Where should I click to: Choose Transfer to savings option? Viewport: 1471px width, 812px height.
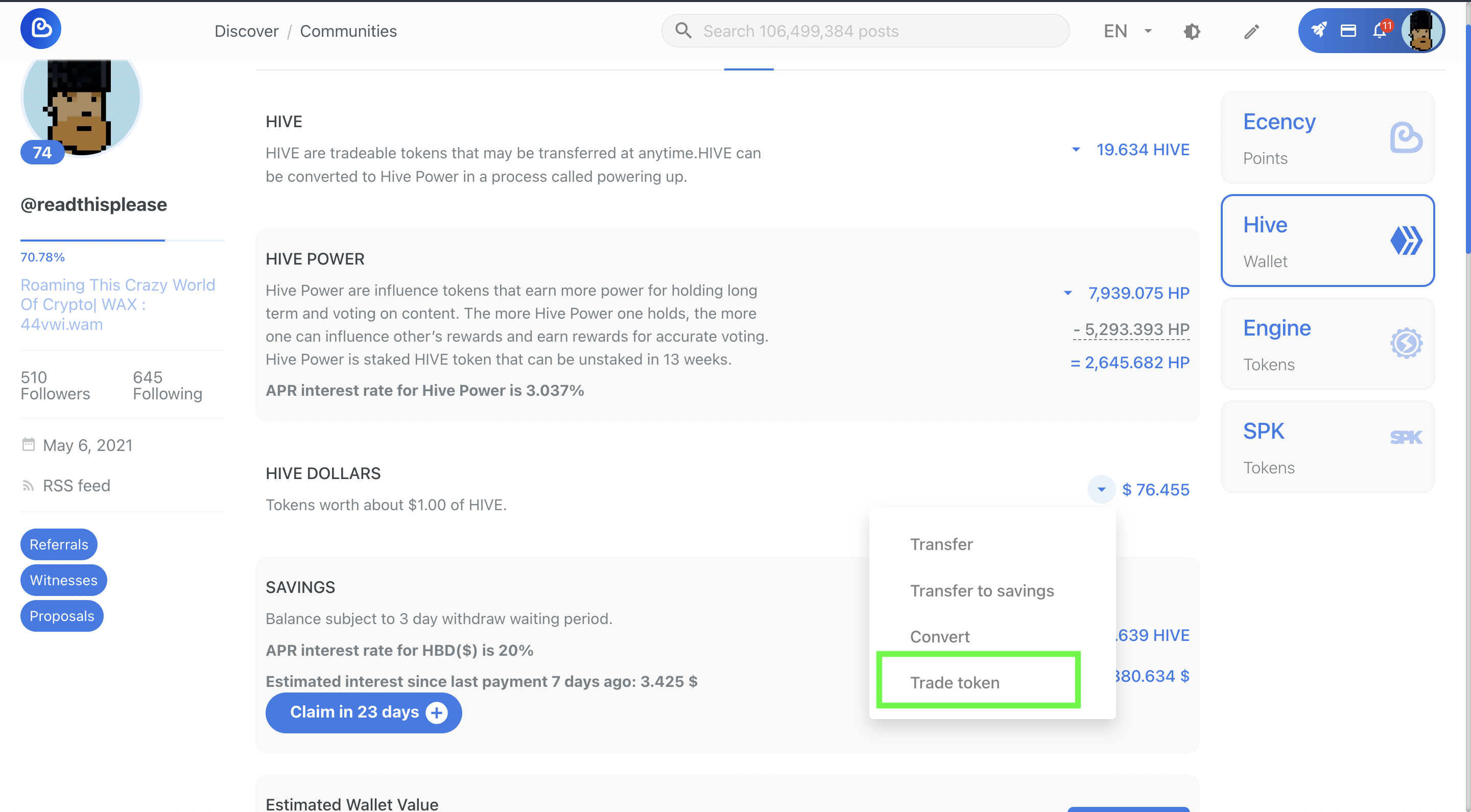[x=982, y=590]
